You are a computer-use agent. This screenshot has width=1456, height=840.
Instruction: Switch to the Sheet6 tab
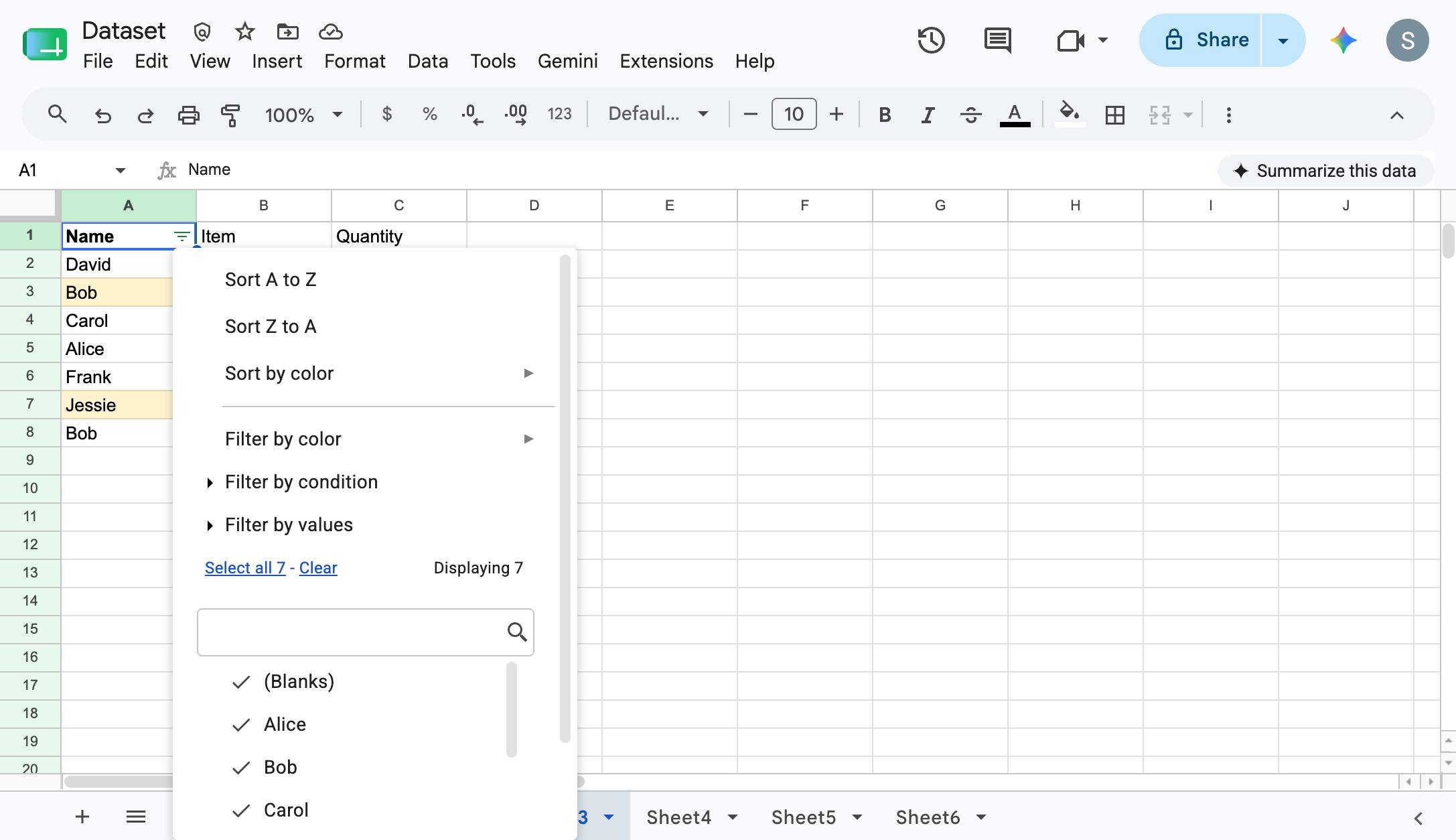click(928, 817)
